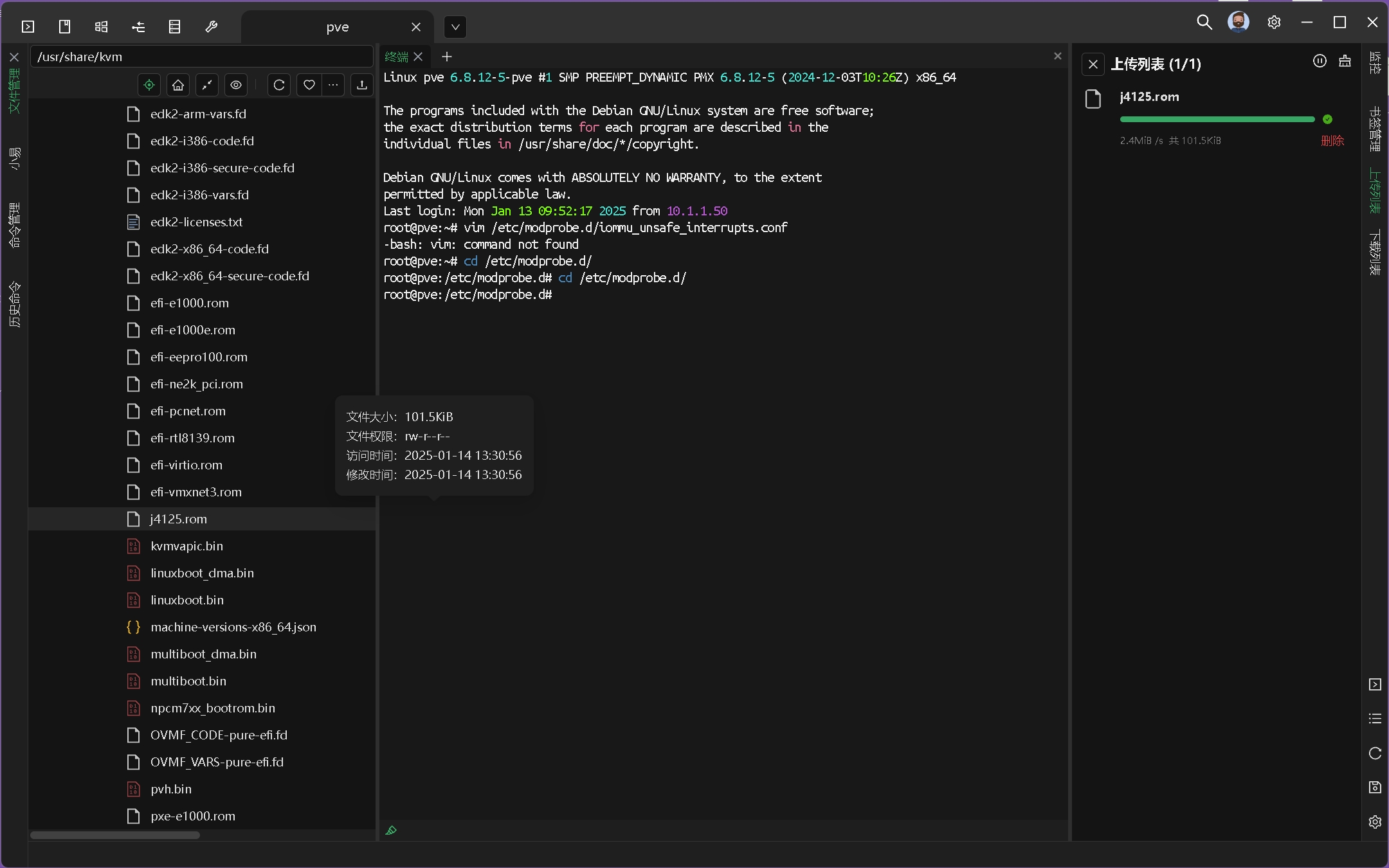Click the j4125.rom upload progress bar

coord(1217,120)
